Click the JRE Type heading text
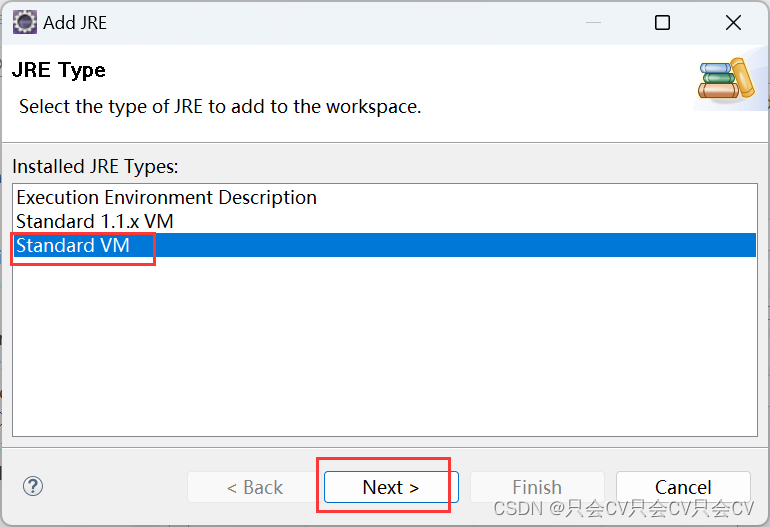This screenshot has width=770, height=527. [58, 70]
